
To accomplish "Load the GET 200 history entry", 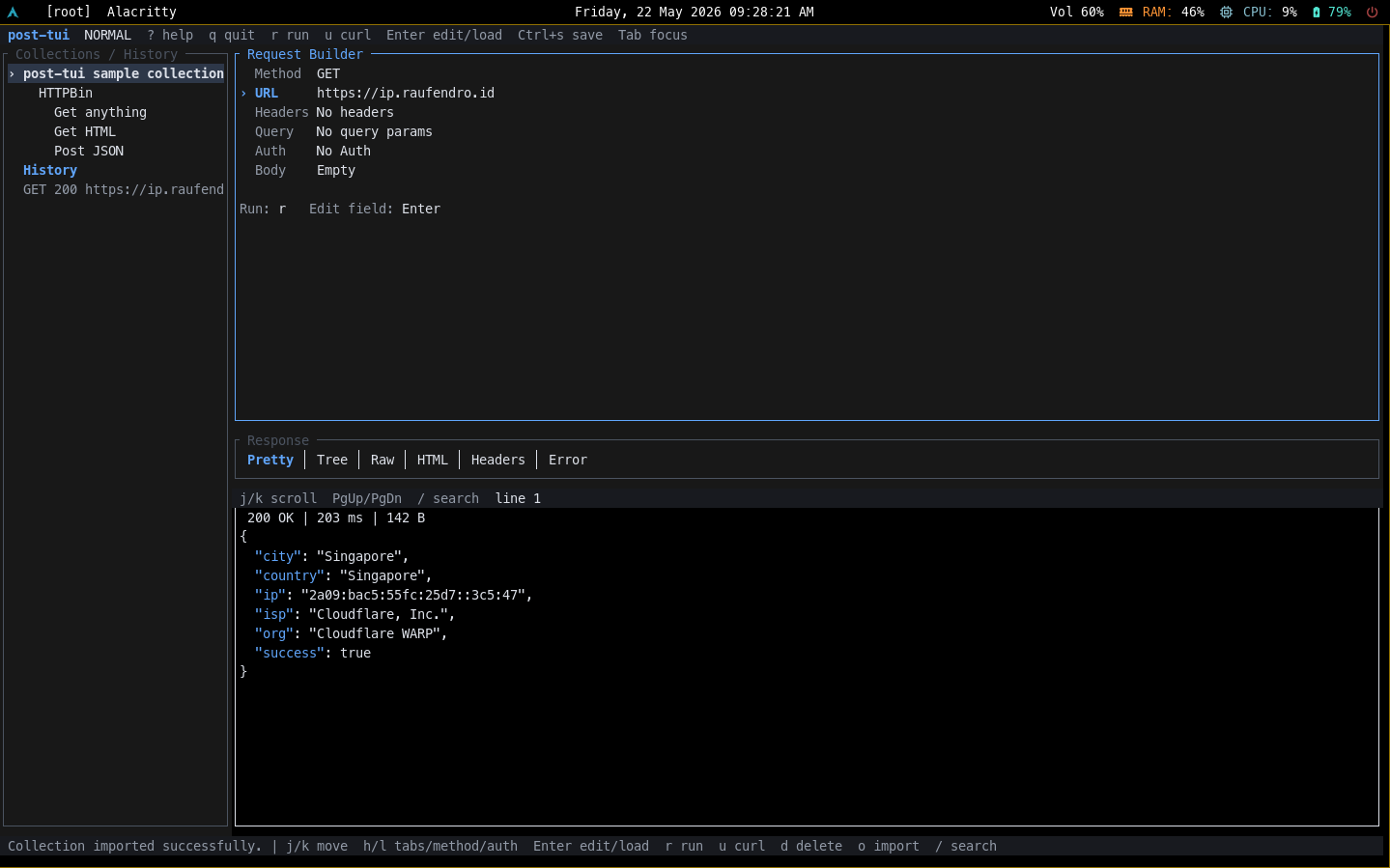I will point(124,190).
